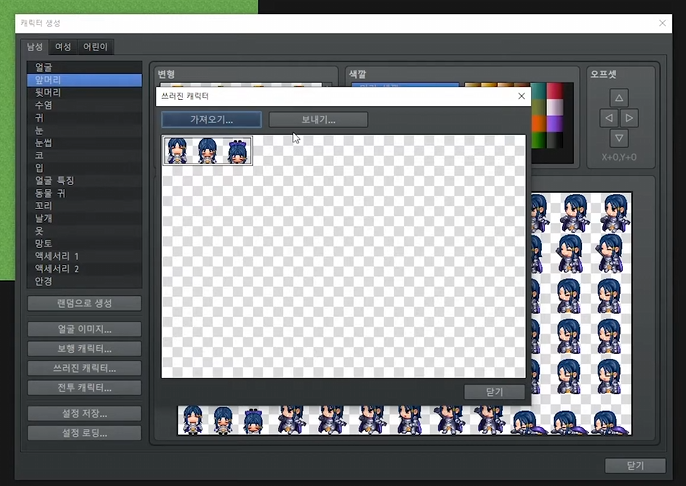Viewport: 686px width, 486px height.
Task: Select 코 in the parts list
Action: point(84,156)
